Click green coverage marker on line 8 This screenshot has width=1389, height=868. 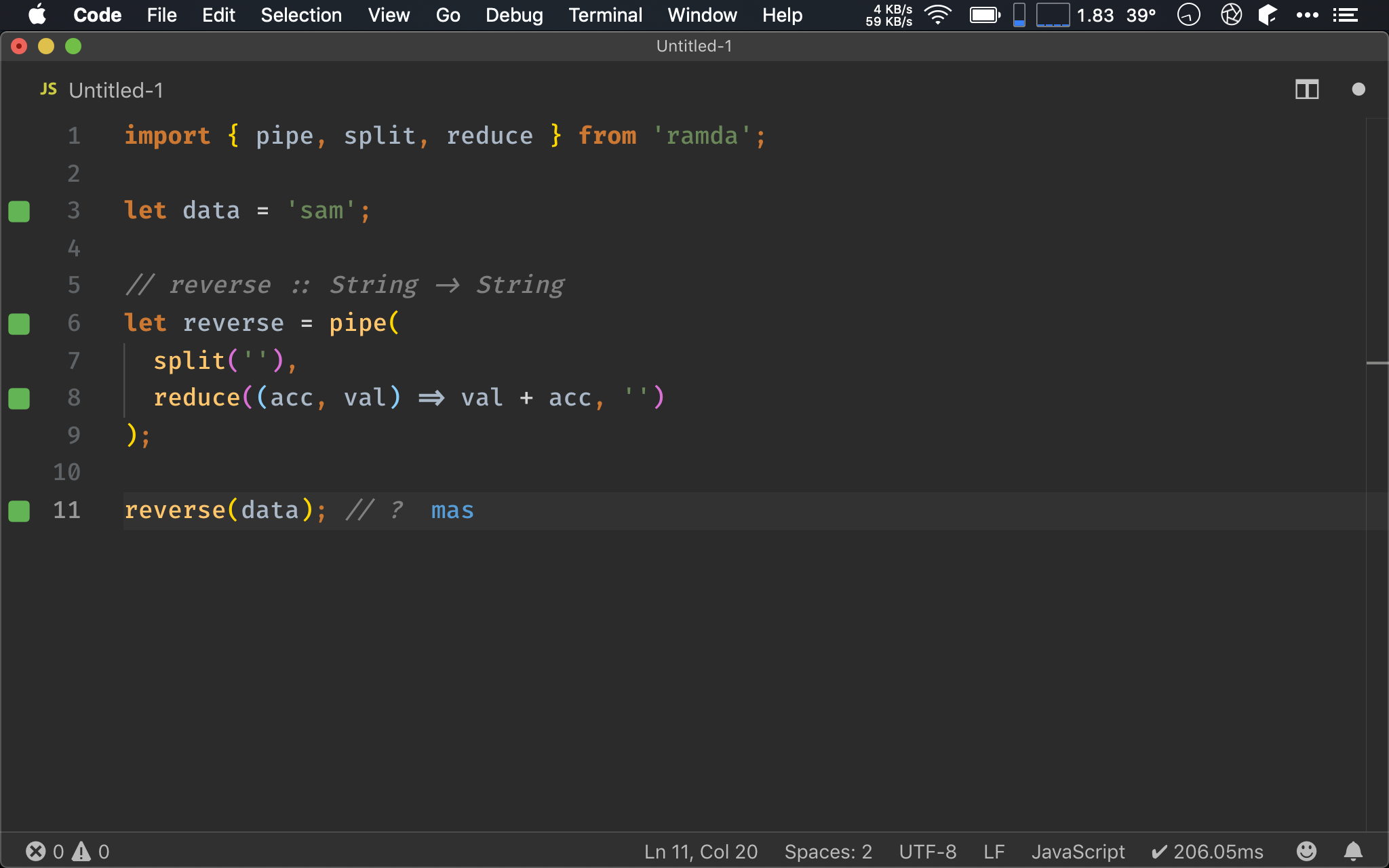(19, 398)
